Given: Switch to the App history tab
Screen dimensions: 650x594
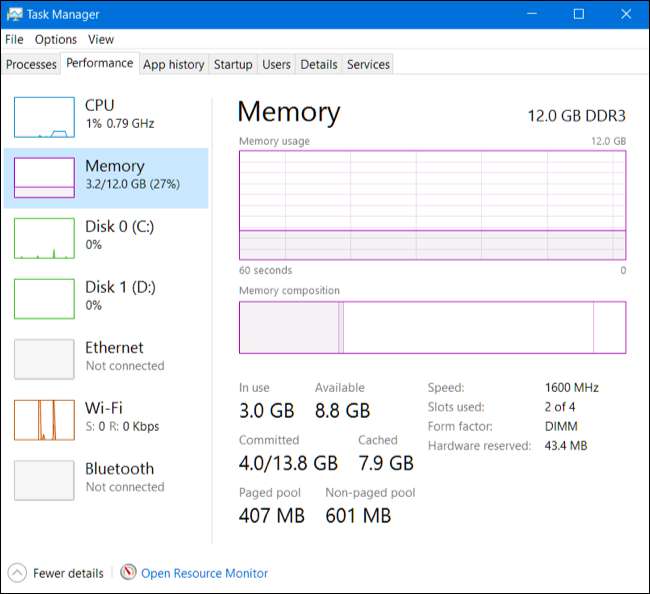Looking at the screenshot, I should pos(173,64).
